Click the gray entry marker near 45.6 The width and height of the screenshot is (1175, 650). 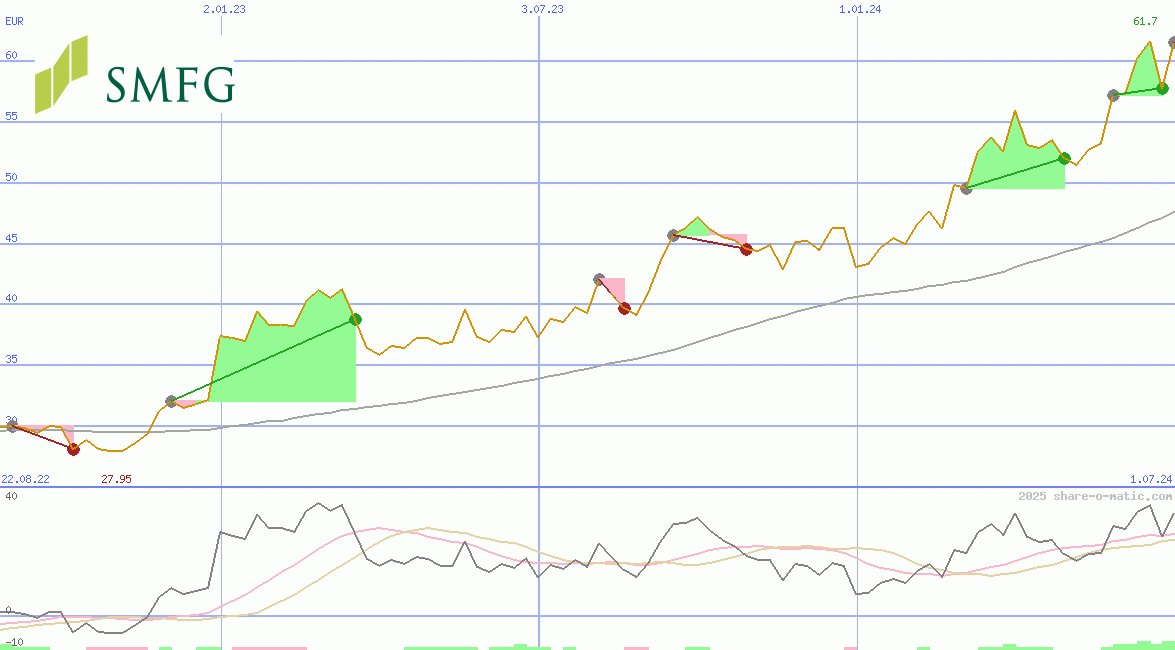(673, 235)
